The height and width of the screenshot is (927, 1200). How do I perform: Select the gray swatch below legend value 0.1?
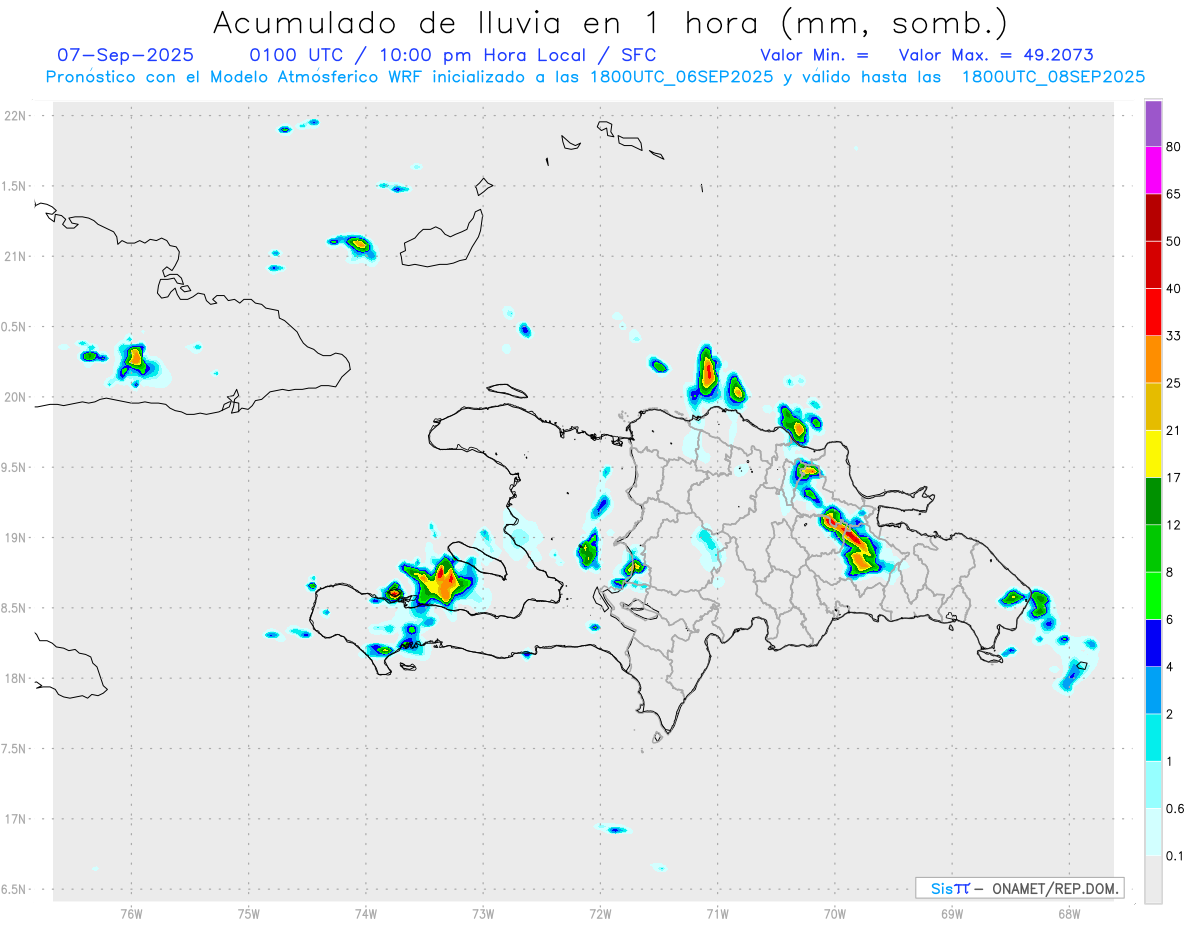[x=1153, y=879]
